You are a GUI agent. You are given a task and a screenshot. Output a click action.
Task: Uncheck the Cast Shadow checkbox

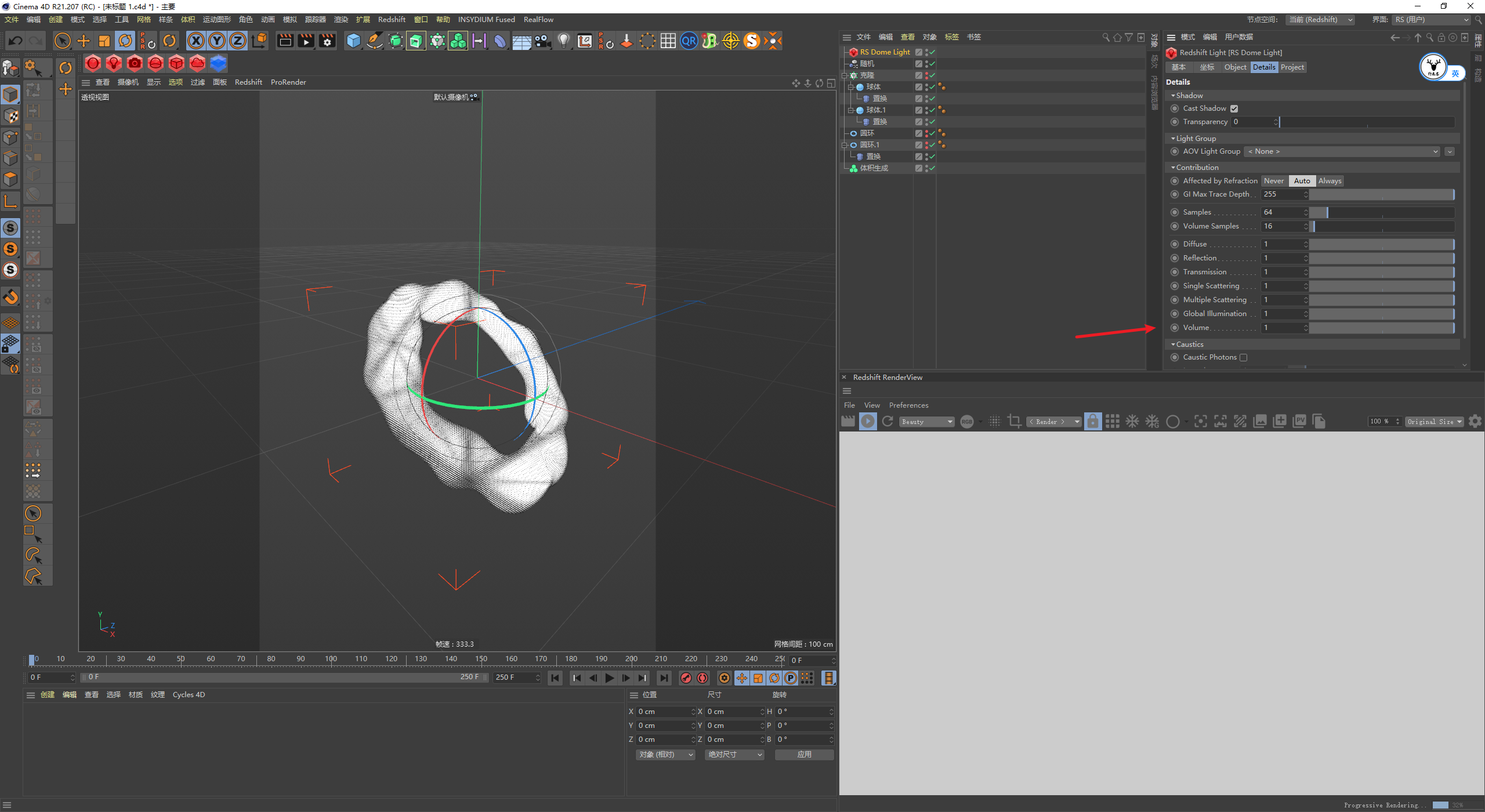(1234, 109)
